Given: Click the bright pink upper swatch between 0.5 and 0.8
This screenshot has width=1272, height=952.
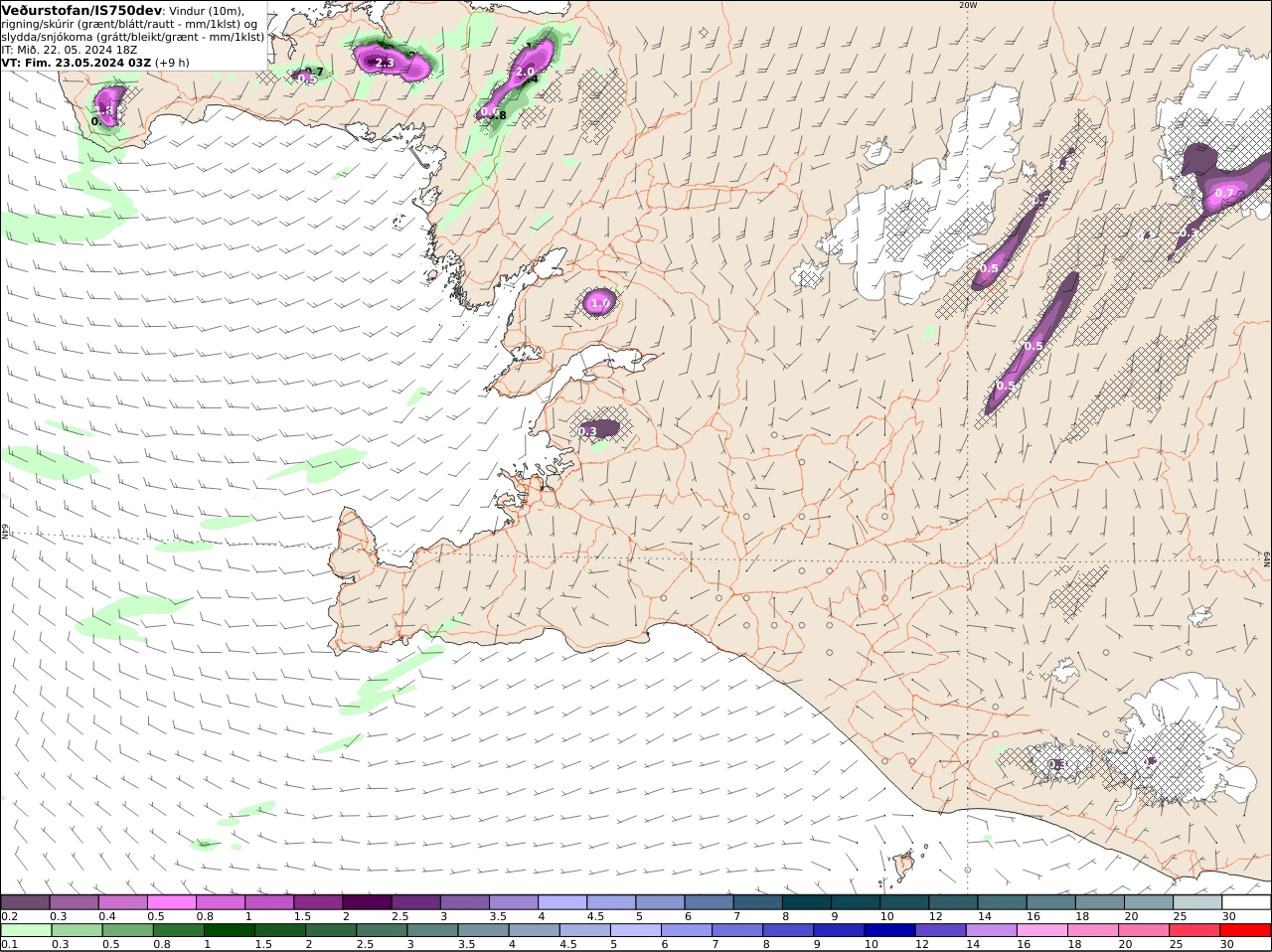Looking at the screenshot, I should tap(172, 902).
